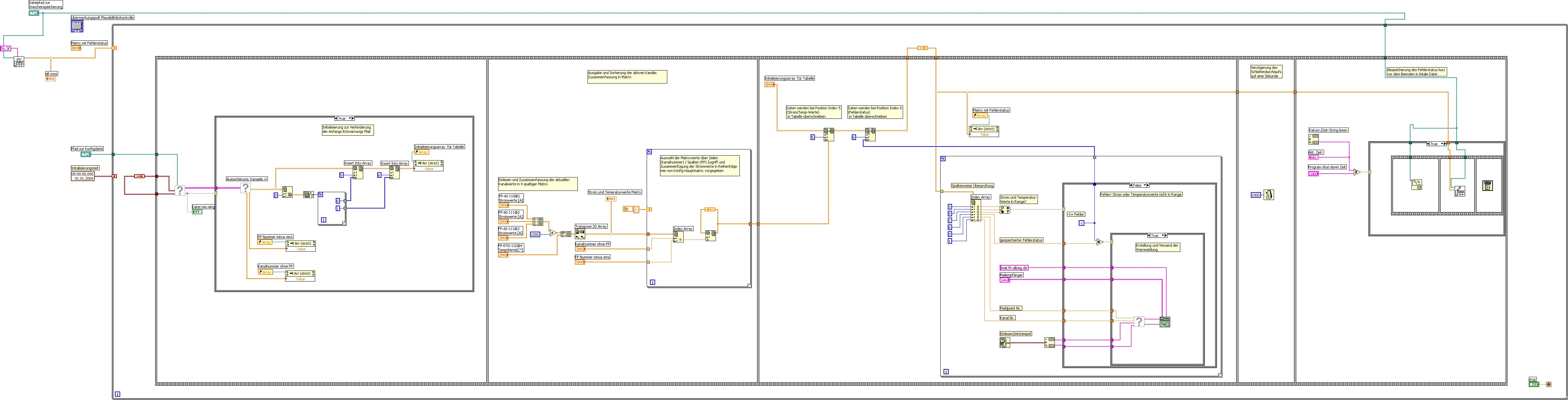Image resolution: width=1568 pixels, height=400 pixels.
Task: Click the red loop stop condition terminal
Action: [1549, 384]
